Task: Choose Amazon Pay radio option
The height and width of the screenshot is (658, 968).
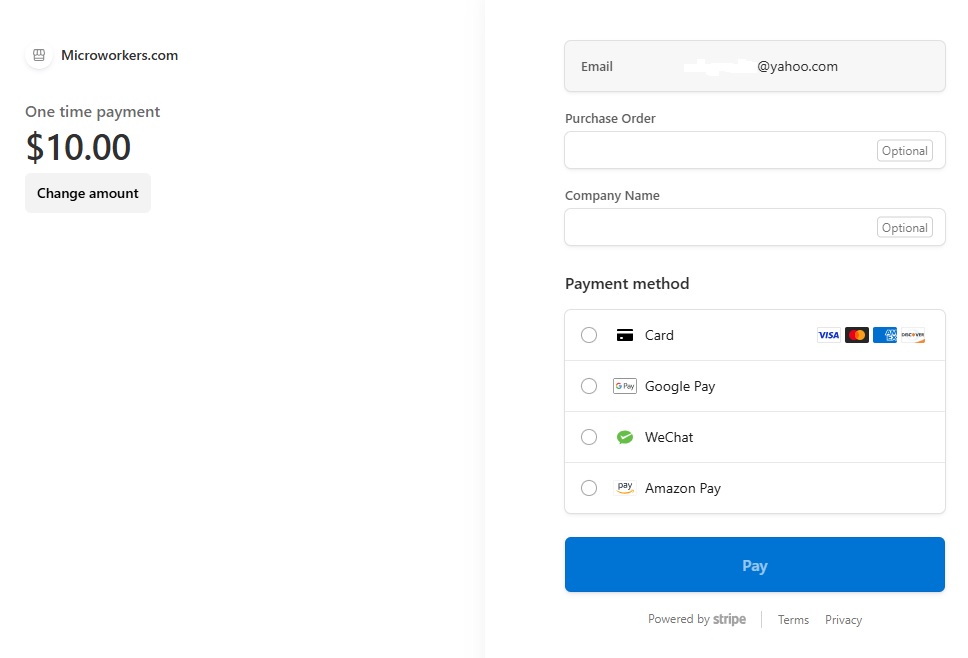Action: point(589,488)
